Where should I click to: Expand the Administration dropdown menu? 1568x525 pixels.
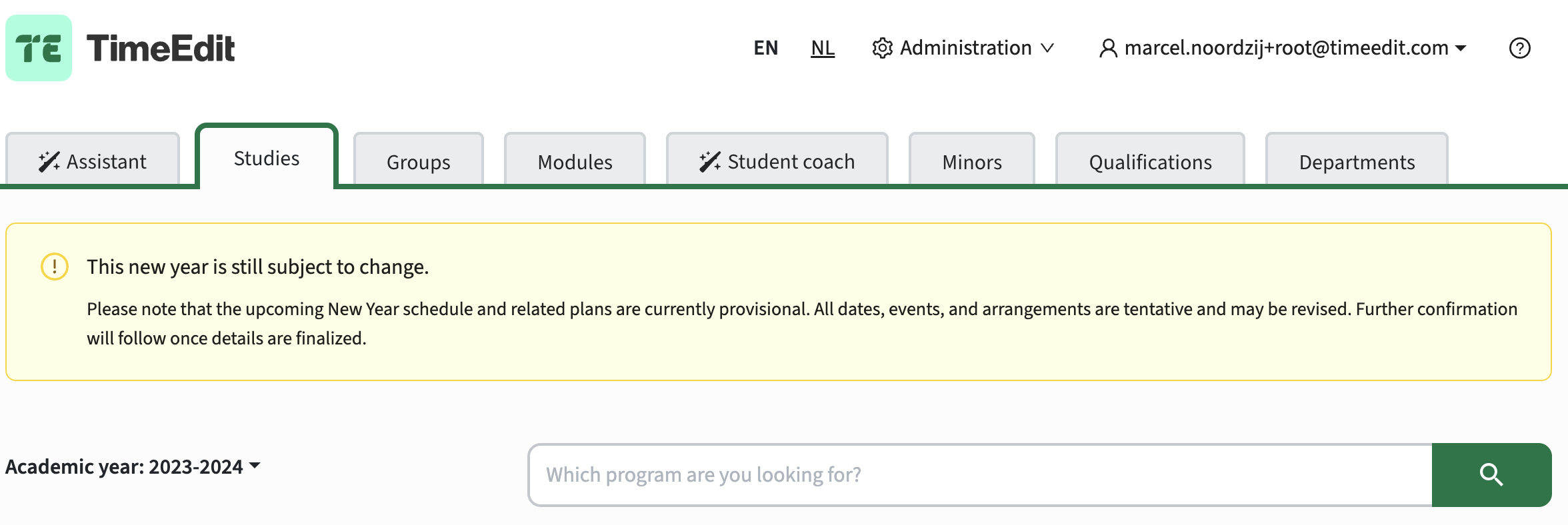coord(963,48)
